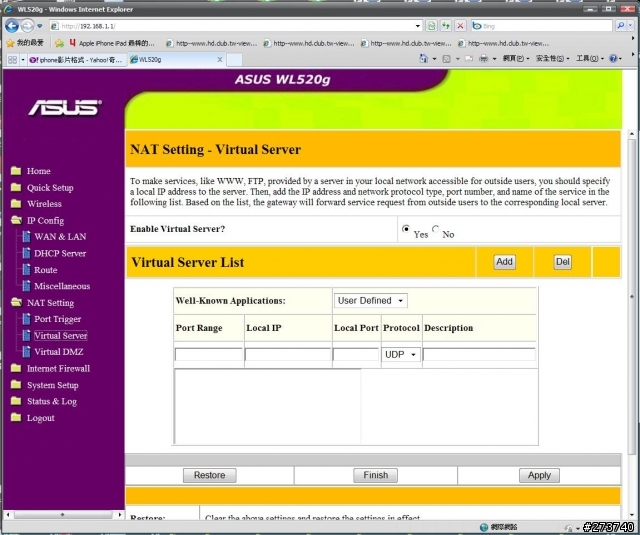Click the Apply button
The height and width of the screenshot is (535, 640).
pyautogui.click(x=539, y=475)
